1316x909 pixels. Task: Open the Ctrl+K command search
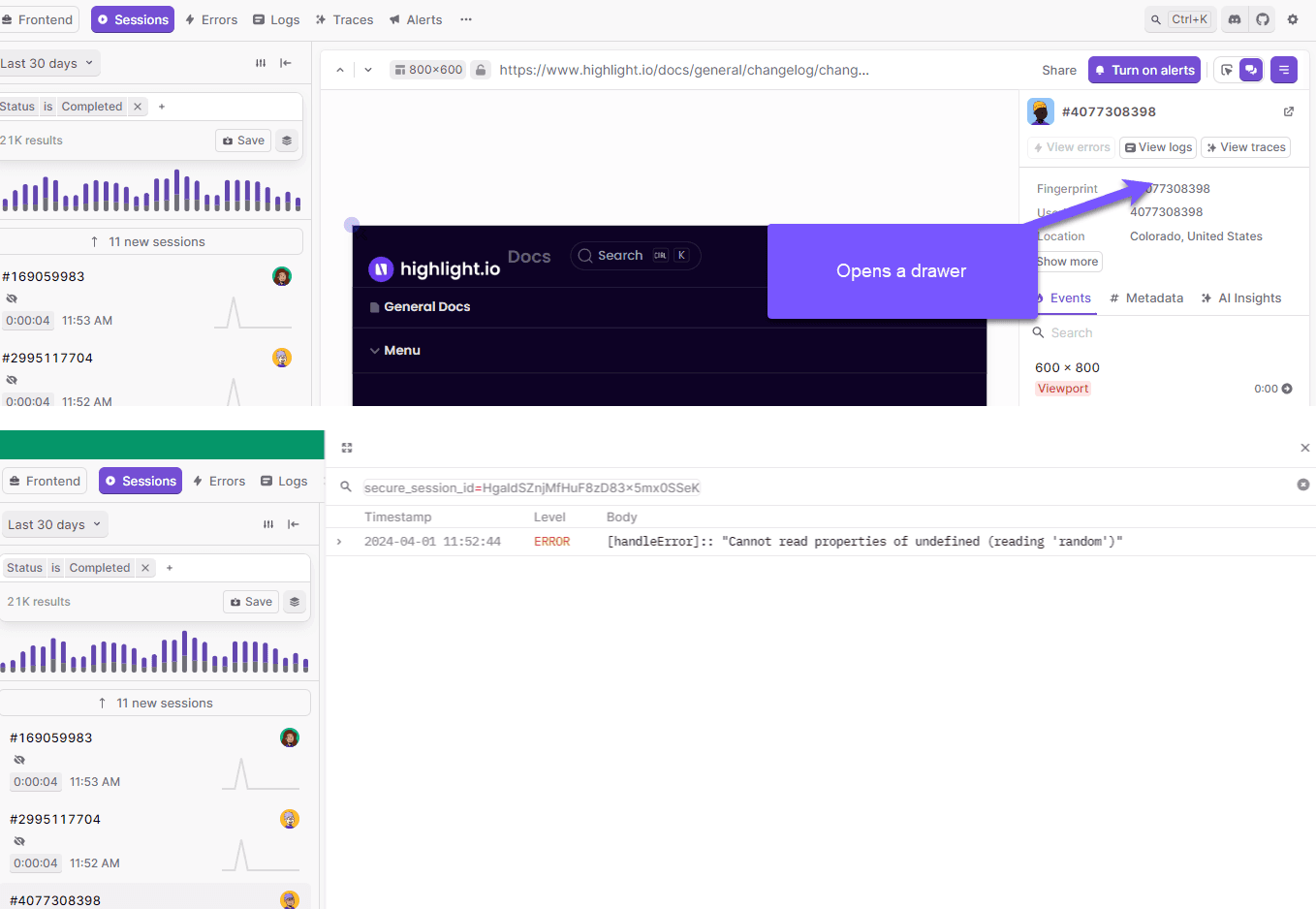click(1178, 19)
